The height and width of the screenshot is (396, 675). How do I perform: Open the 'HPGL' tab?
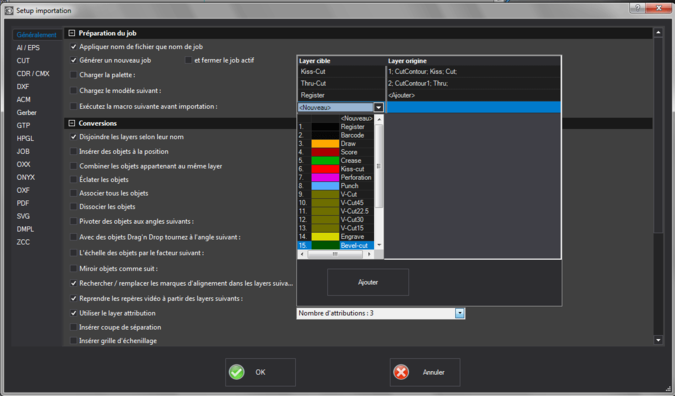tap(25, 139)
